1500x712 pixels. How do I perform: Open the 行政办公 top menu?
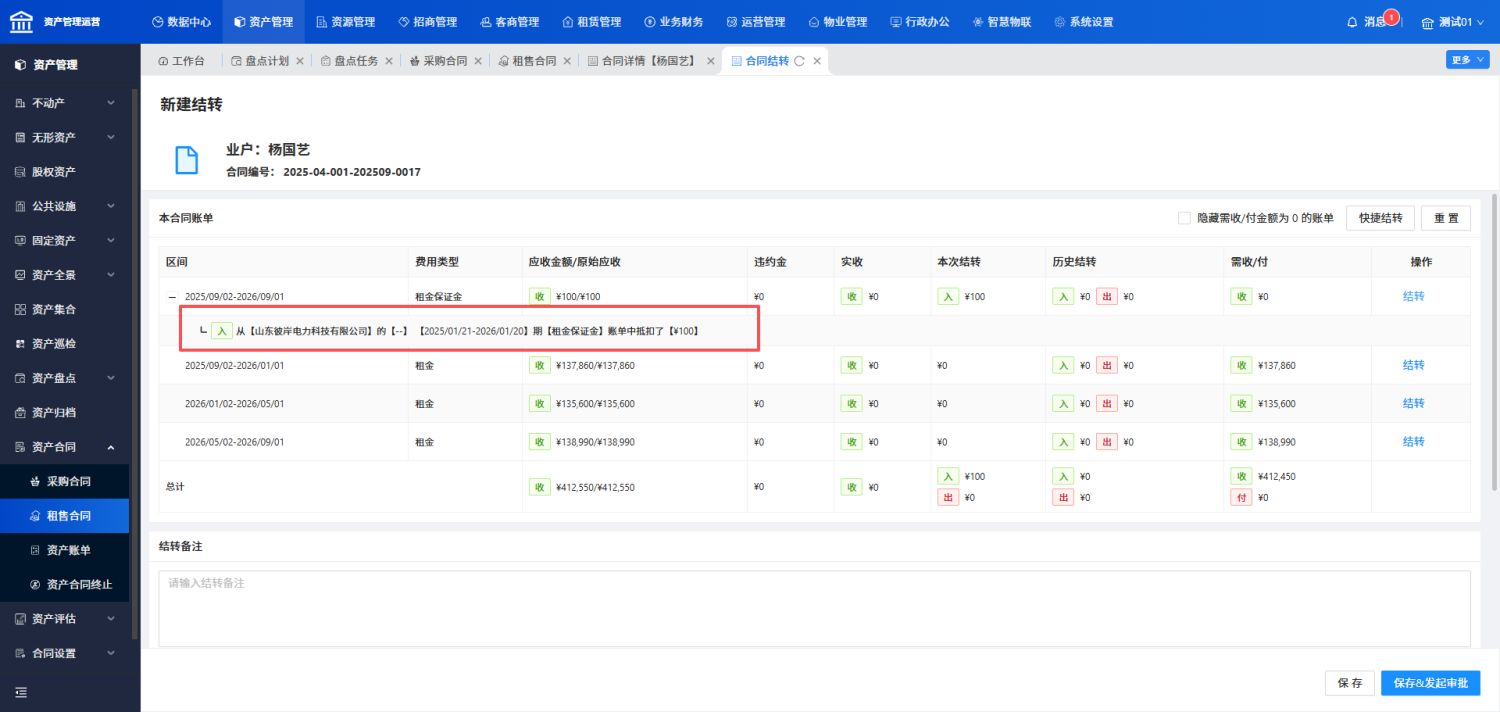pyautogui.click(x=919, y=22)
